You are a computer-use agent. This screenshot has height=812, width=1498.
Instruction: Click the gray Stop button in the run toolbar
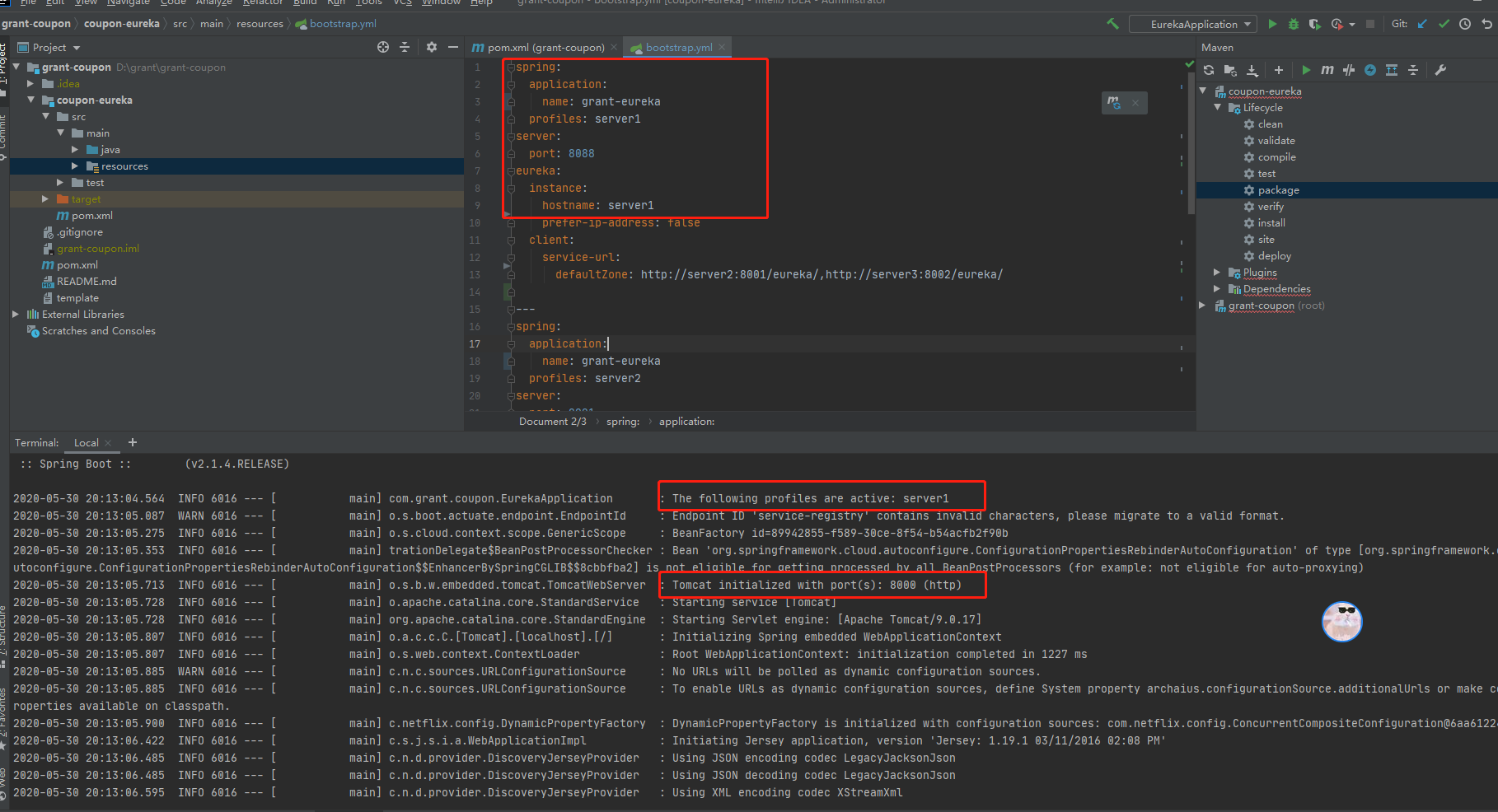(1370, 24)
